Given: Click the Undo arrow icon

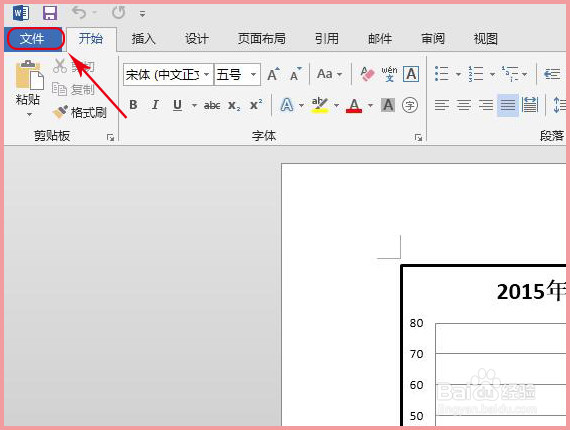Looking at the screenshot, I should coord(79,13).
